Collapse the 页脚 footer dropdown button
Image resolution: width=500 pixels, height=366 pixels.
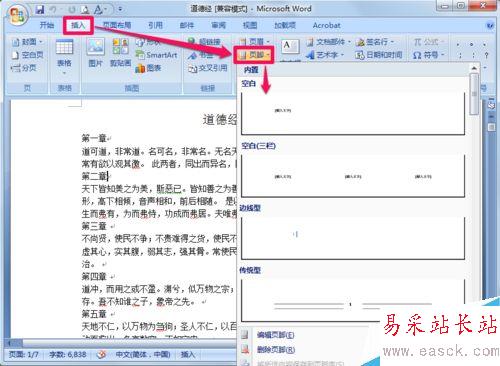254,55
